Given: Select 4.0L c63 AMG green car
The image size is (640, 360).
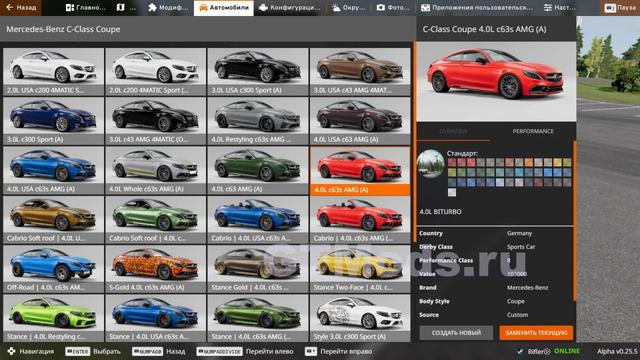Looking at the screenshot, I should (258, 171).
